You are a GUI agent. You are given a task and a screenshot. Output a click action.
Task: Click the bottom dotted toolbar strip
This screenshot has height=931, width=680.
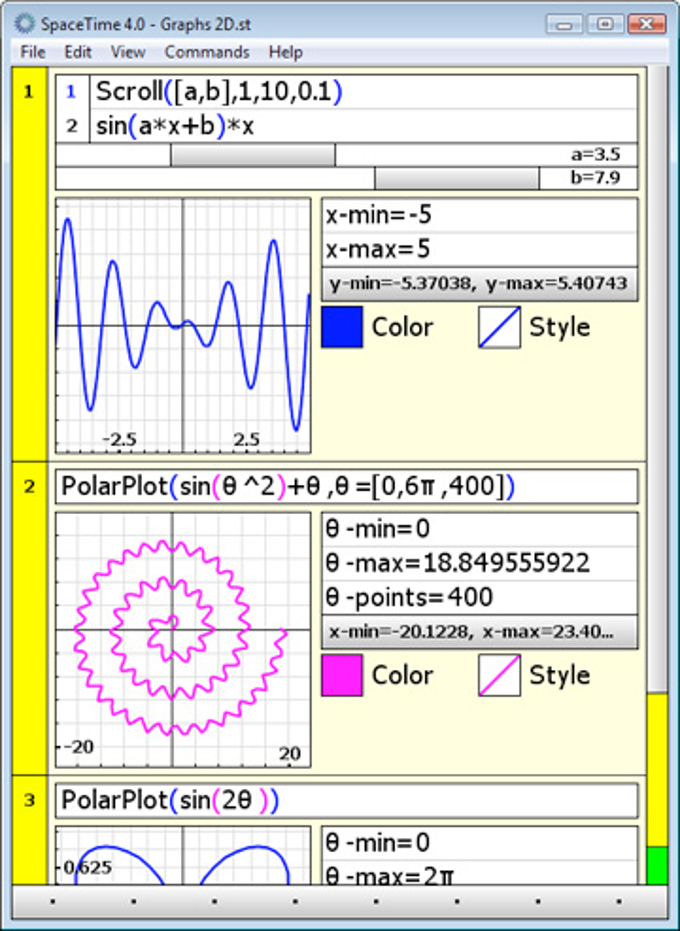[340, 902]
